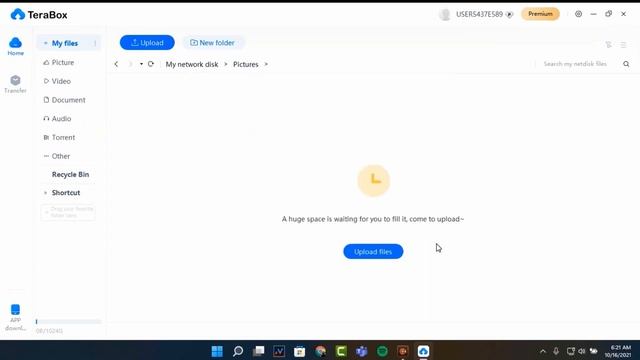Go back with the navigation arrow
The width and height of the screenshot is (640, 360).
point(116,64)
